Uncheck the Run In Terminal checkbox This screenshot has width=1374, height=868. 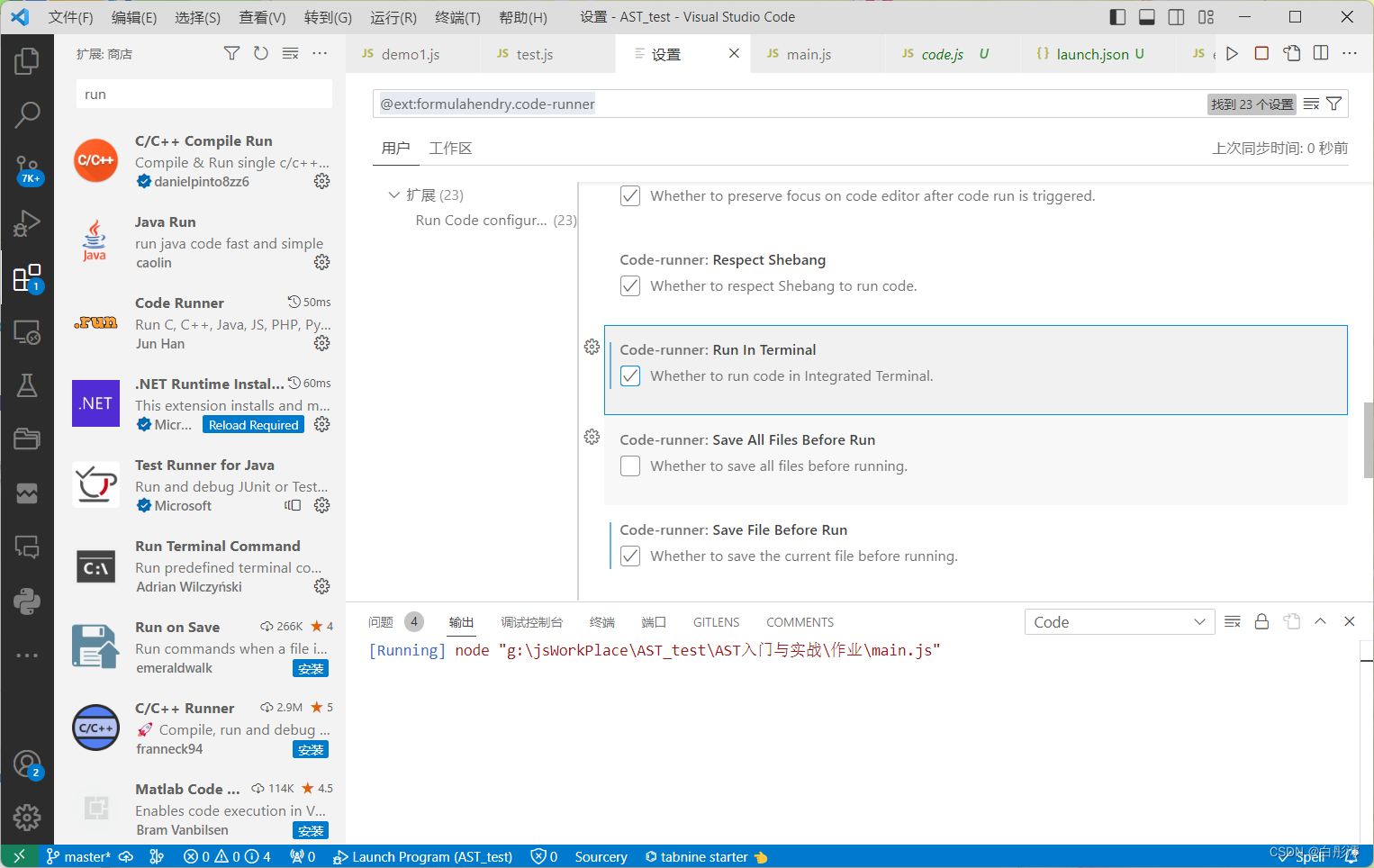tap(630, 376)
